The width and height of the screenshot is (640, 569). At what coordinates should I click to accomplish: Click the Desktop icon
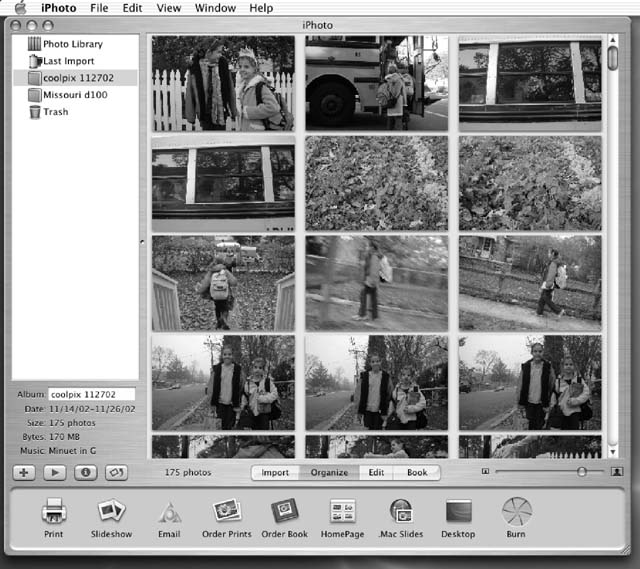tap(459, 511)
